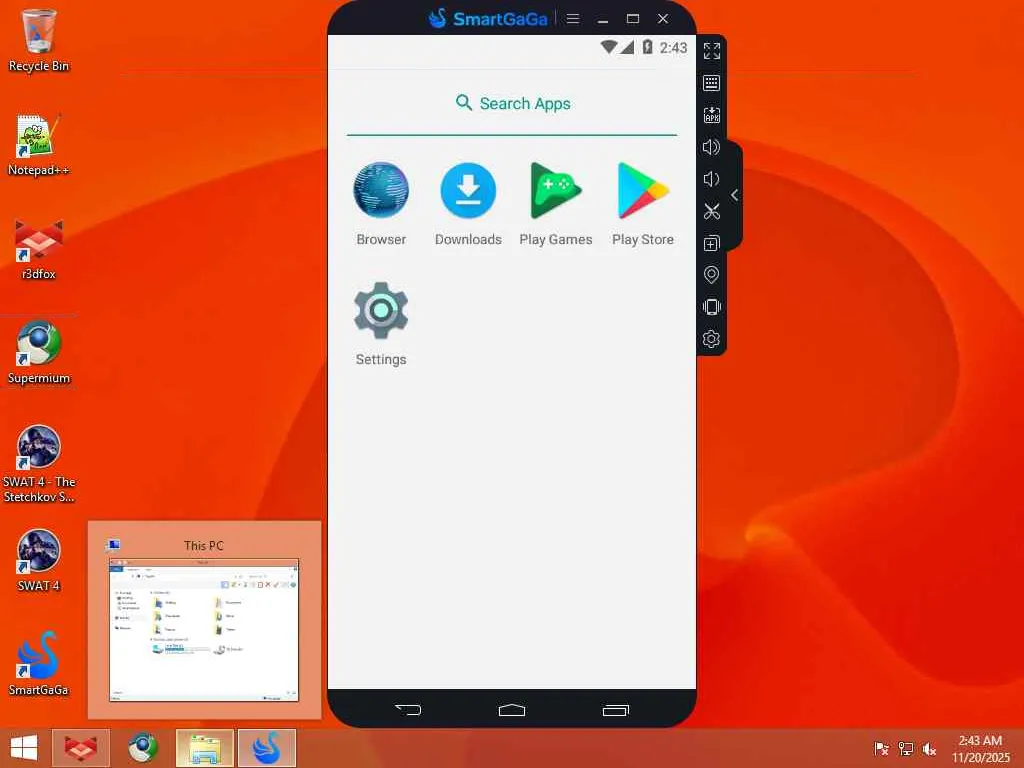Open the Downloads app
This screenshot has height=768, width=1024.
[468, 203]
